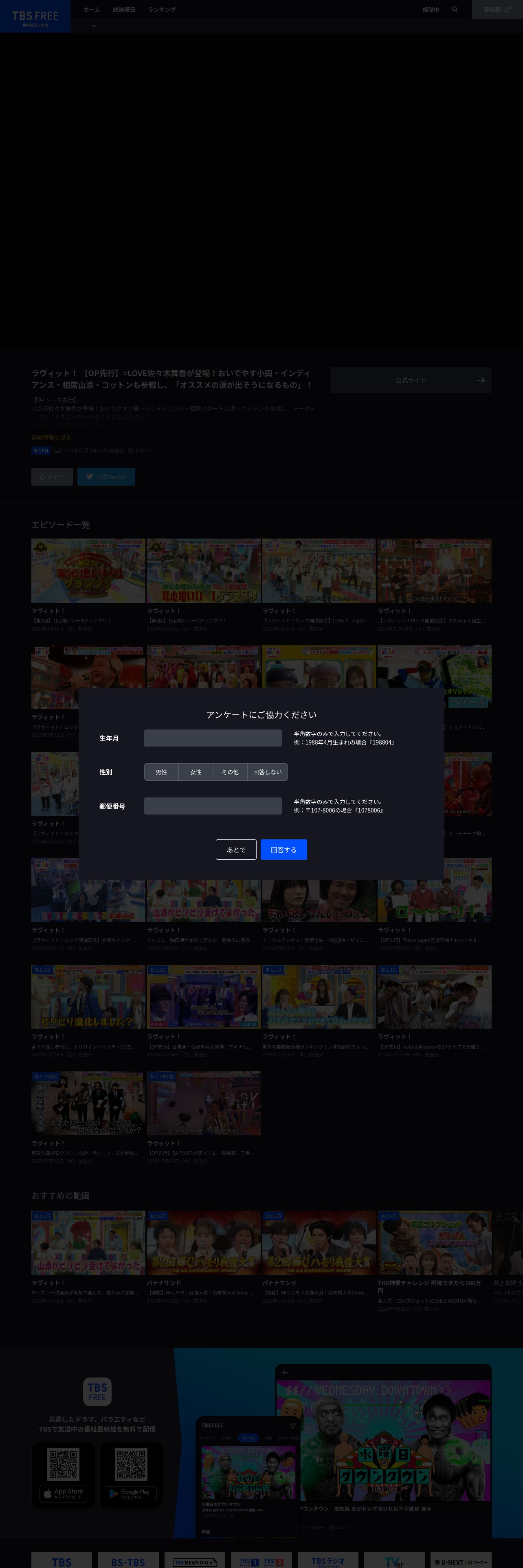Open recommended THE神業チャレンジ thumbnail
The height and width of the screenshot is (1568, 523).
click(434, 1242)
